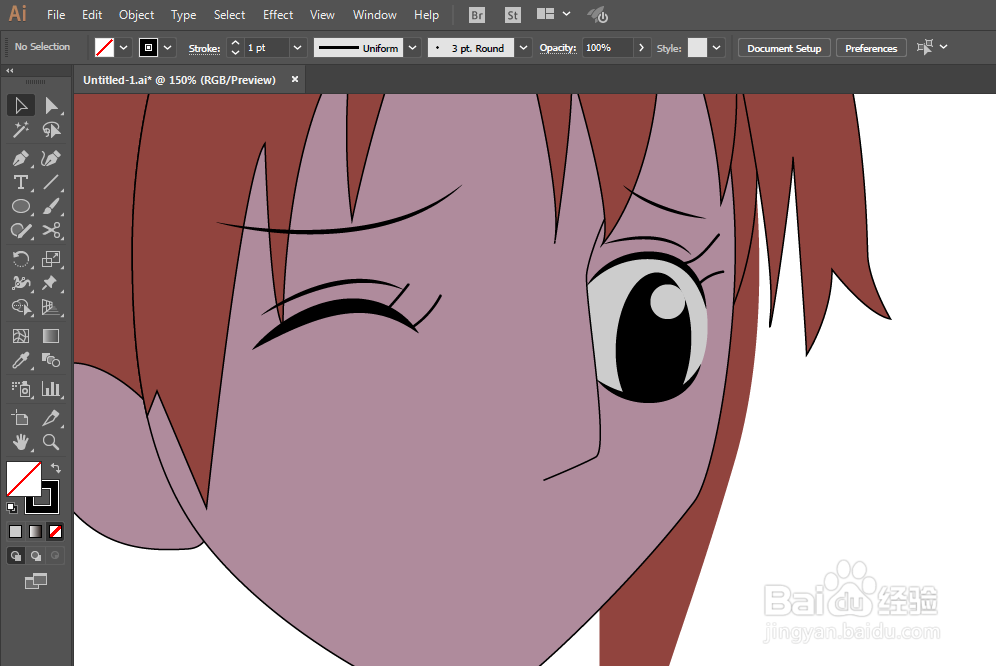996x666 pixels.
Task: Select the Blend tool
Action: [x=51, y=360]
